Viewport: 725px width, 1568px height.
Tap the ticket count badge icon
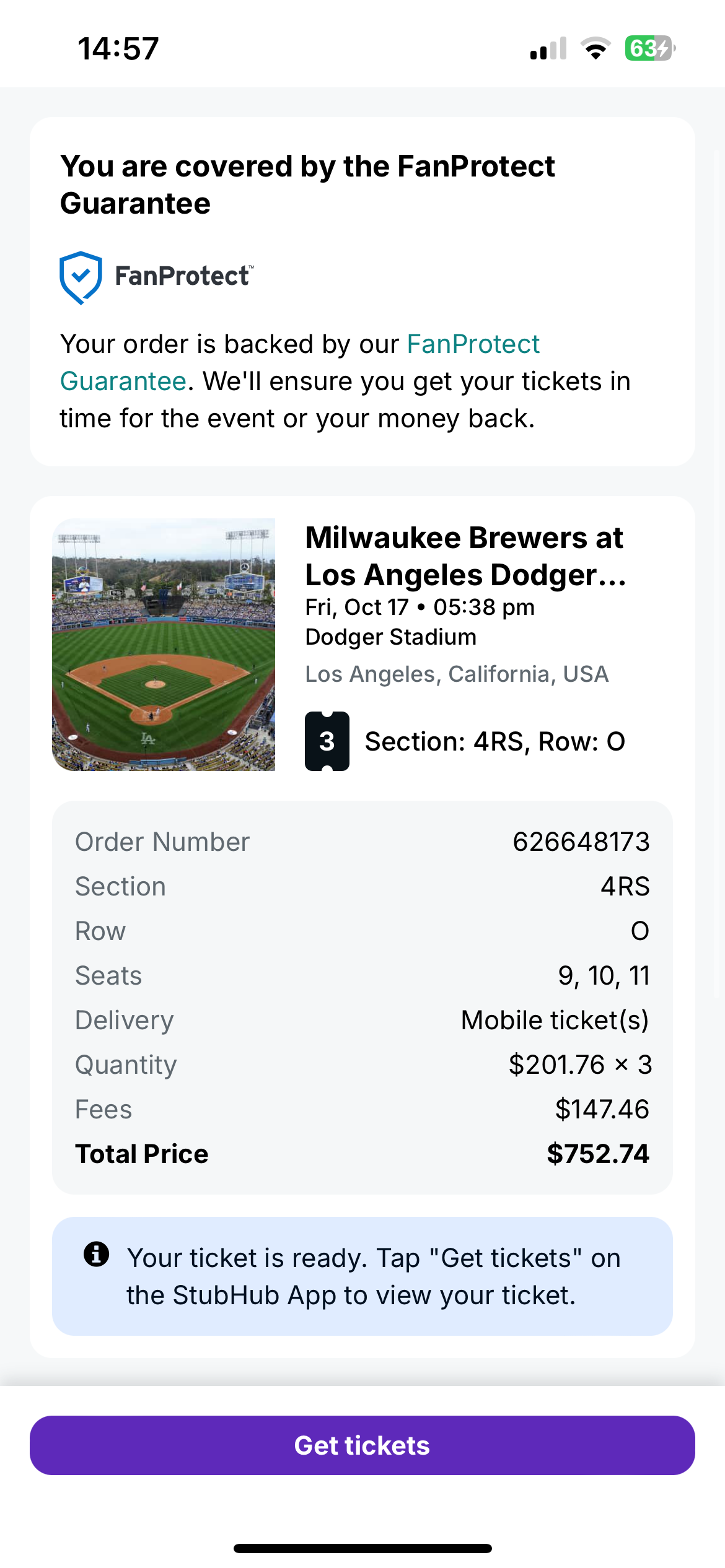[x=327, y=741]
